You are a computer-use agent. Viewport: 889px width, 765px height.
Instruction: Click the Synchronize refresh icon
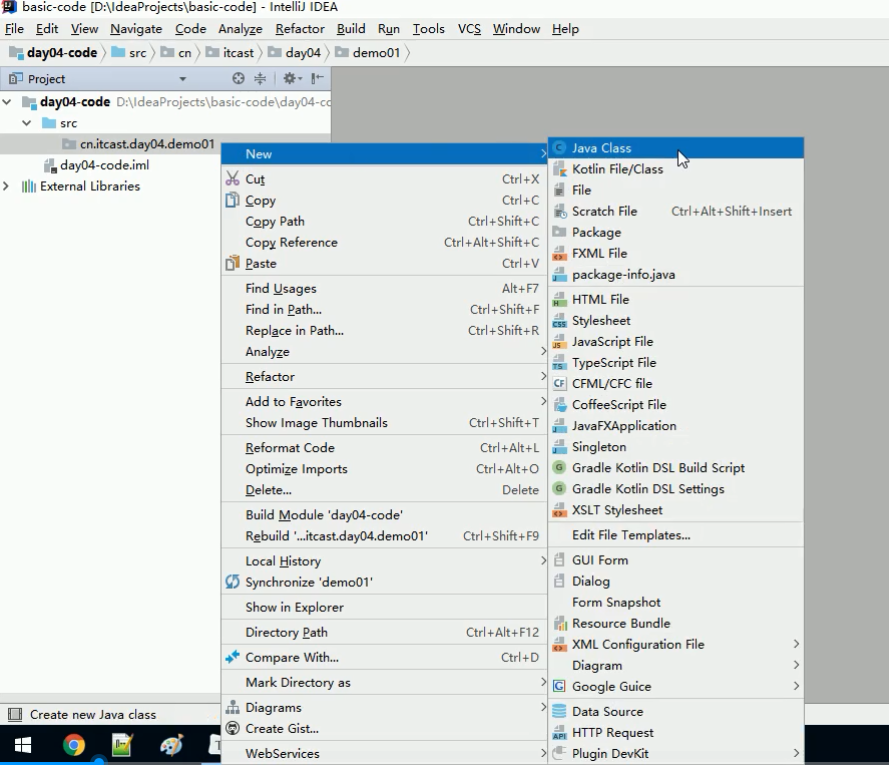pos(232,582)
